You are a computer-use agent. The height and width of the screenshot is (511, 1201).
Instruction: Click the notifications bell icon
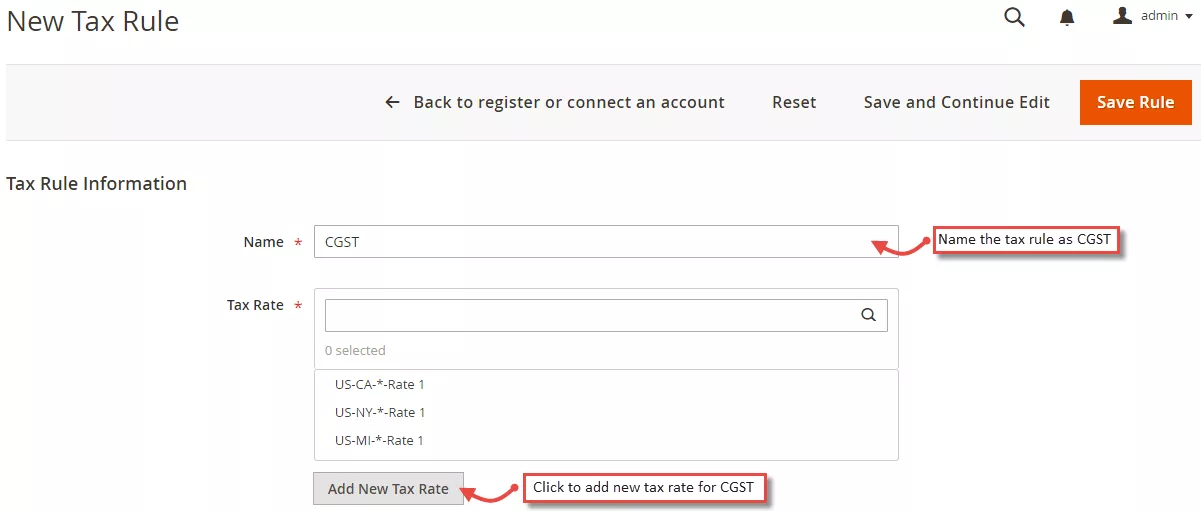[x=1068, y=17]
